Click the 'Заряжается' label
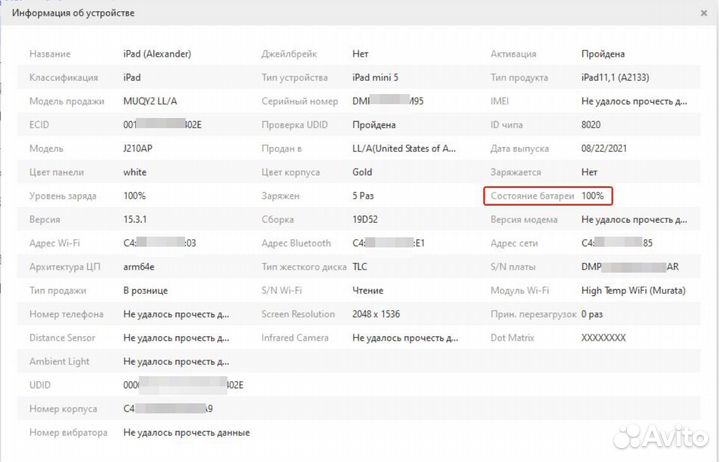The height and width of the screenshot is (462, 720). (x=516, y=172)
